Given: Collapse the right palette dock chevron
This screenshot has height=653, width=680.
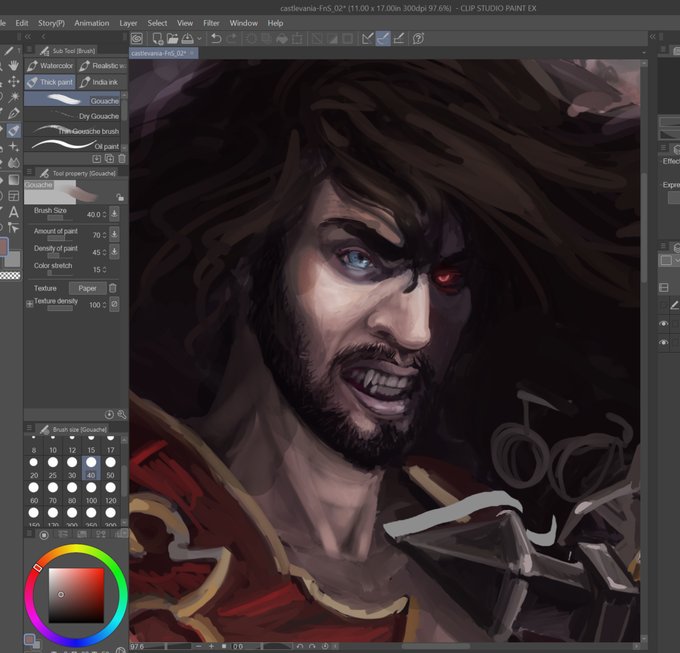Looking at the screenshot, I should (653, 37).
